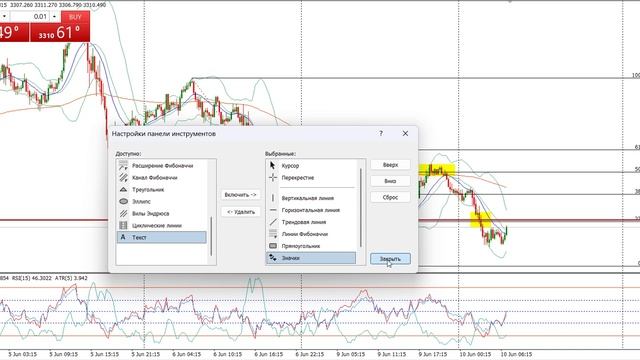Image resolution: width=640 pixels, height=360 pixels.
Task: Select Crosshair (Перекрестие) icon in selected list
Action: tap(273, 178)
